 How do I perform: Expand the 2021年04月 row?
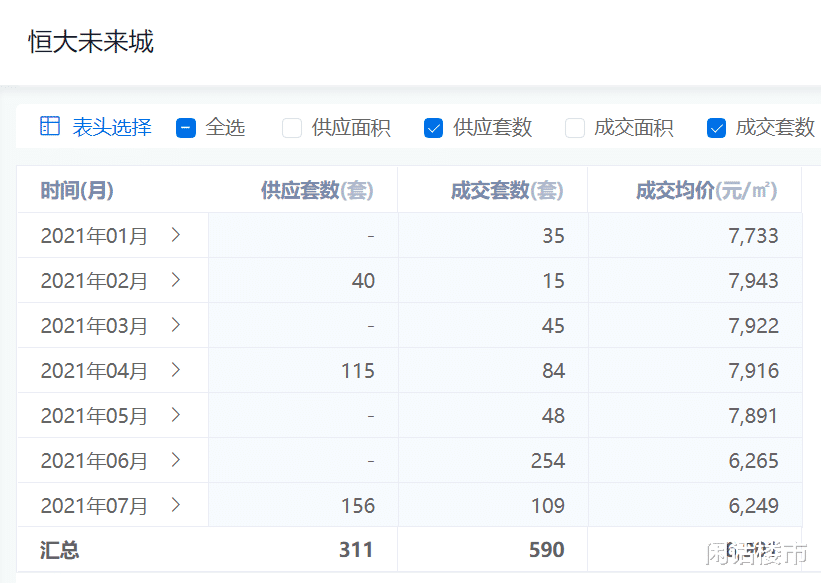(176, 370)
